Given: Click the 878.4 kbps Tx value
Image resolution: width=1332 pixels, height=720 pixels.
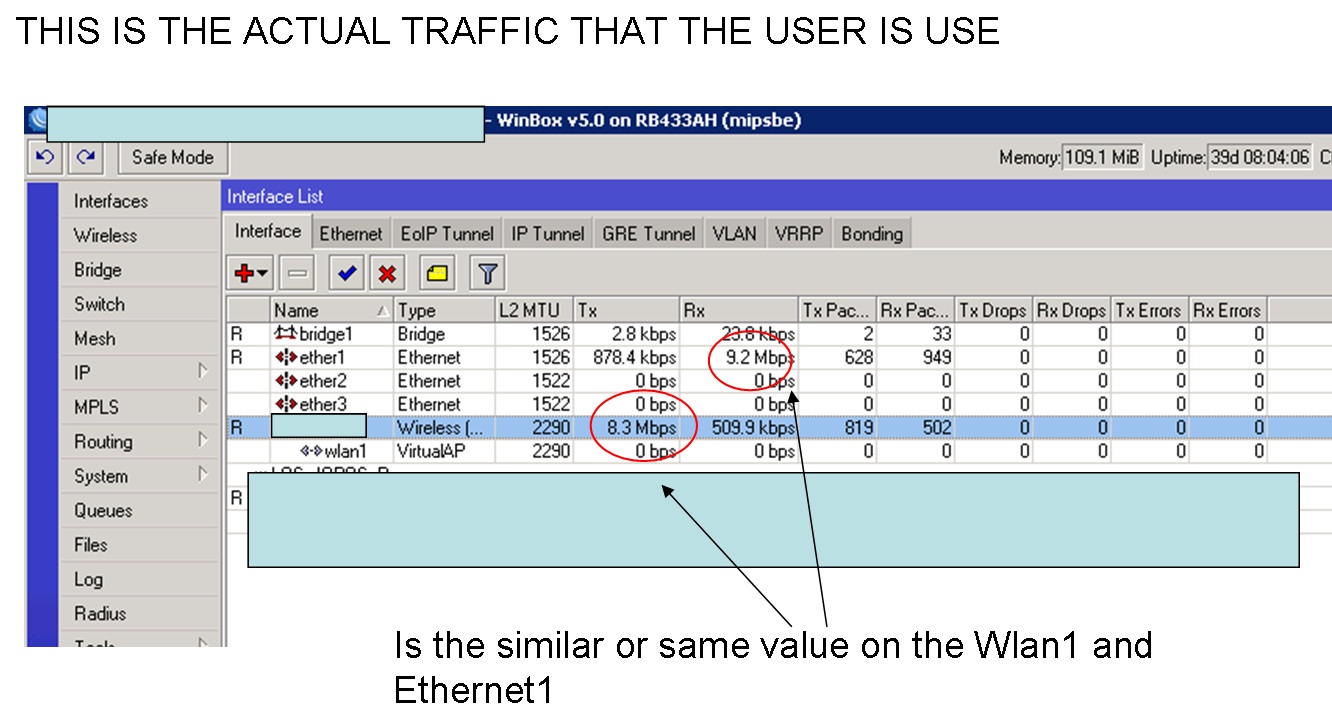Looking at the screenshot, I should (627, 358).
